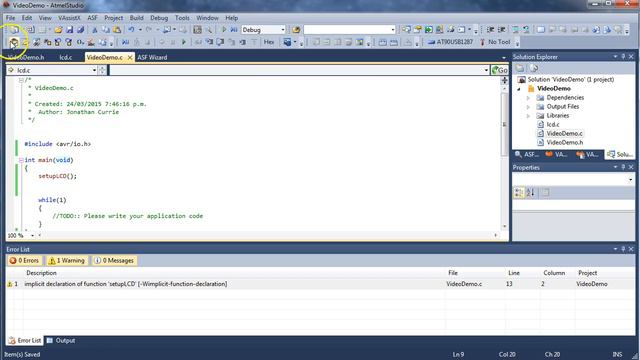Viewport: 640px width, 360px height.
Task: Click the Hex display toolbar button
Action: point(269,42)
